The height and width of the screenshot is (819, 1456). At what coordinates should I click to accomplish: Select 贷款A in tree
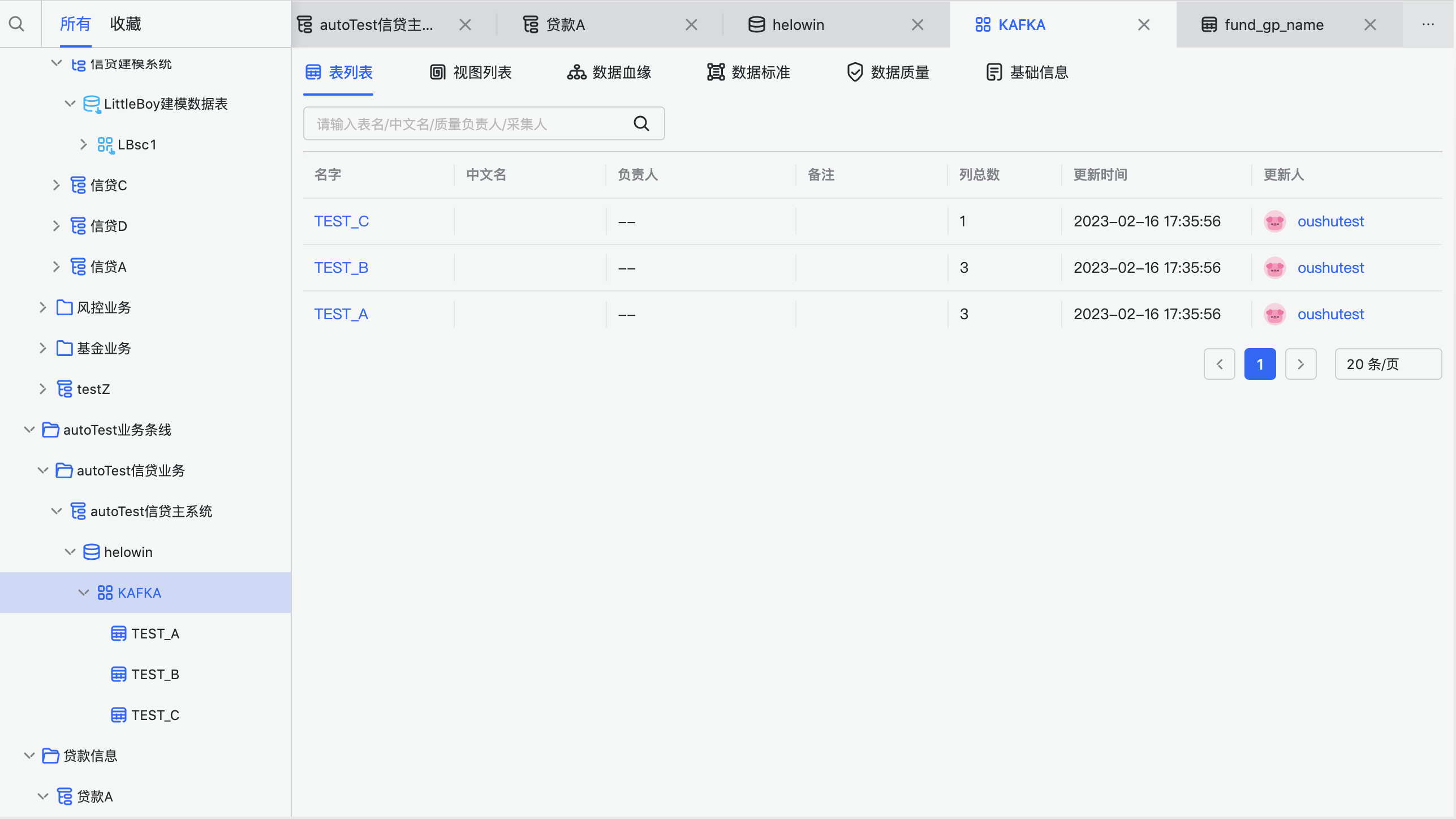(95, 796)
